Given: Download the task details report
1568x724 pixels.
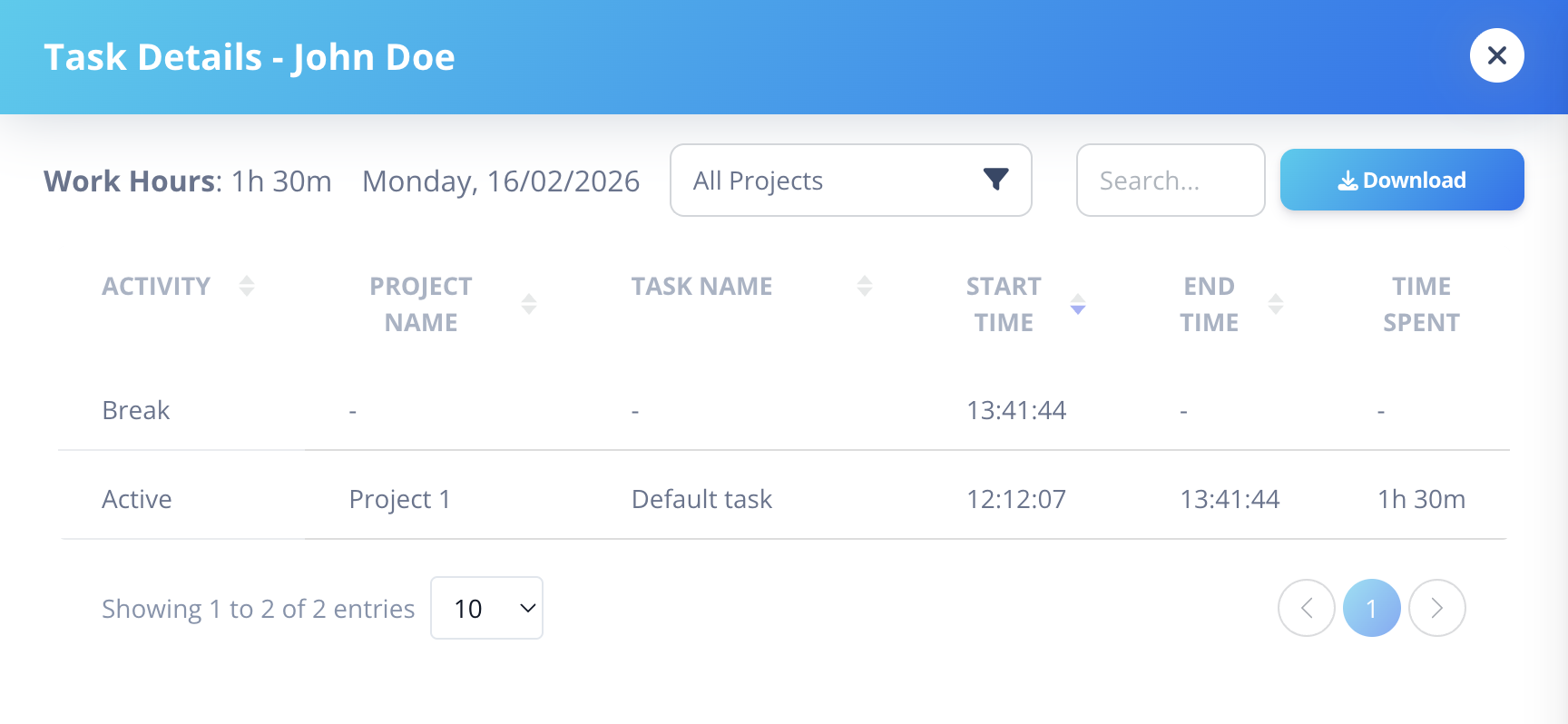Looking at the screenshot, I should [1402, 180].
